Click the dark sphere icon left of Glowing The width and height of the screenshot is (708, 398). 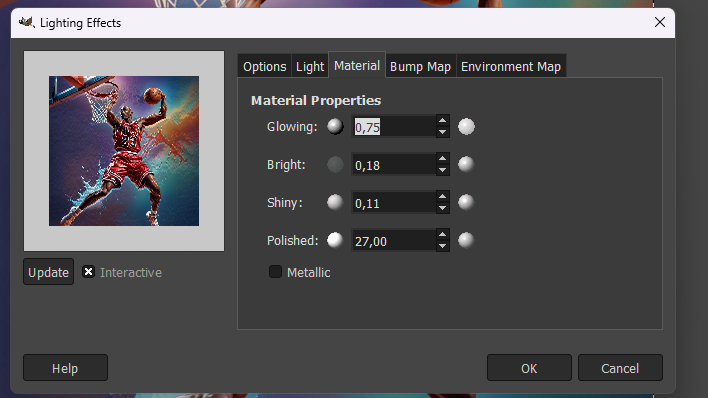tap(335, 126)
